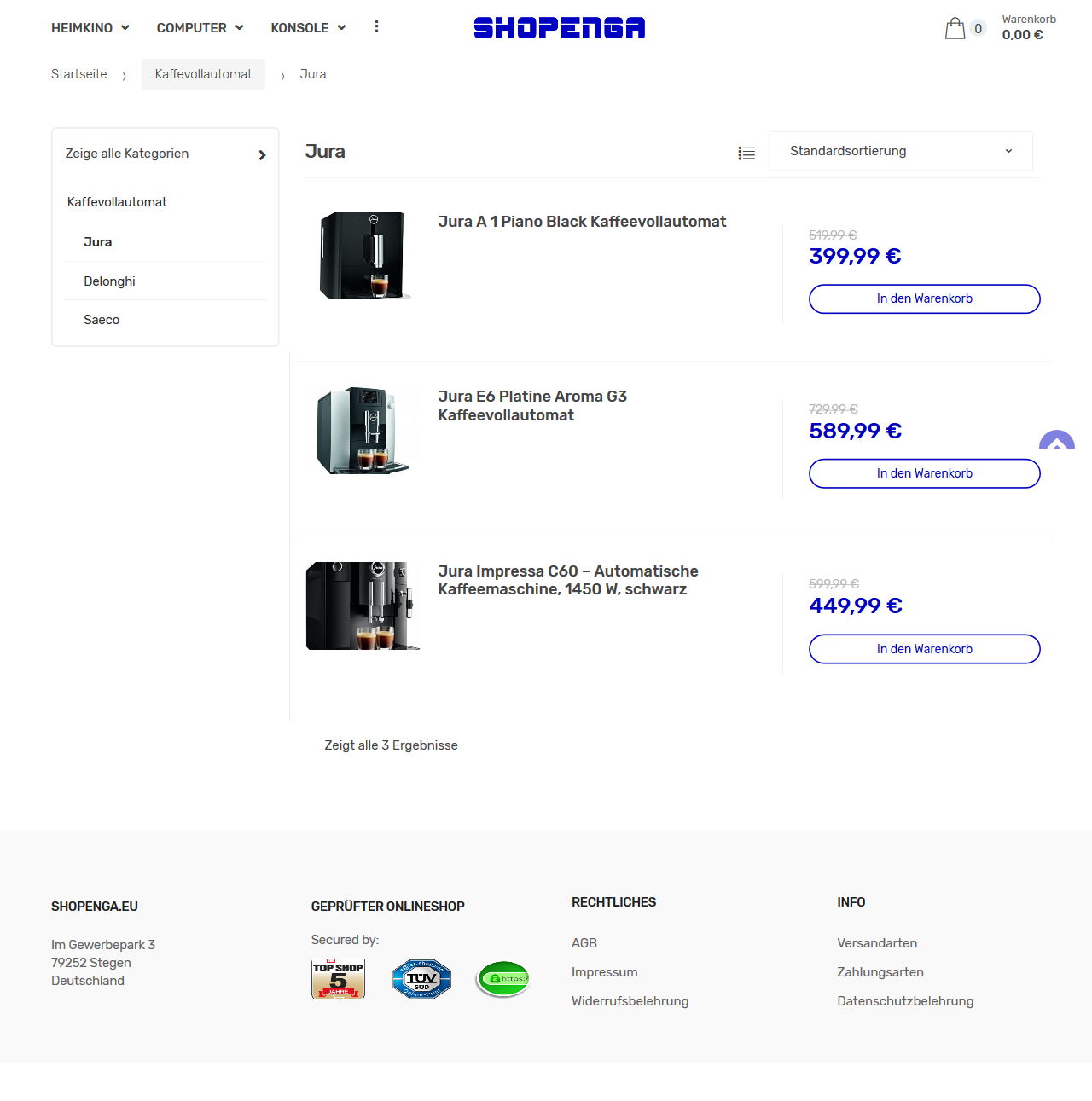Open Jura E6 Platine product thumbnail
The width and height of the screenshot is (1092, 1101).
click(363, 431)
